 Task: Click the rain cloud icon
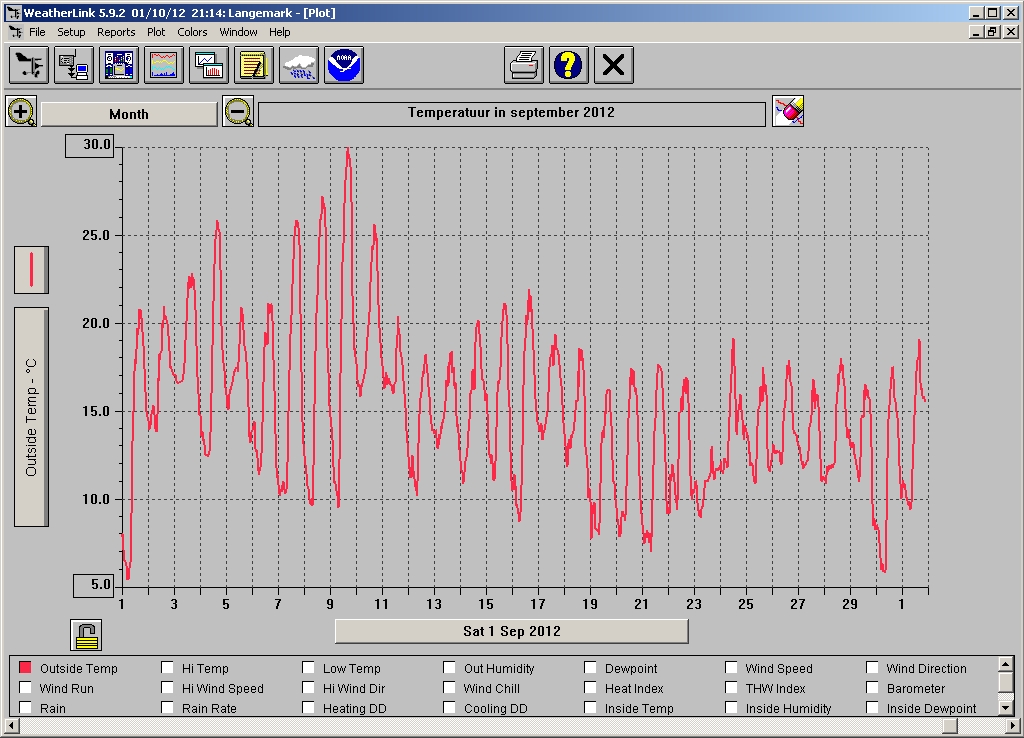[x=299, y=65]
